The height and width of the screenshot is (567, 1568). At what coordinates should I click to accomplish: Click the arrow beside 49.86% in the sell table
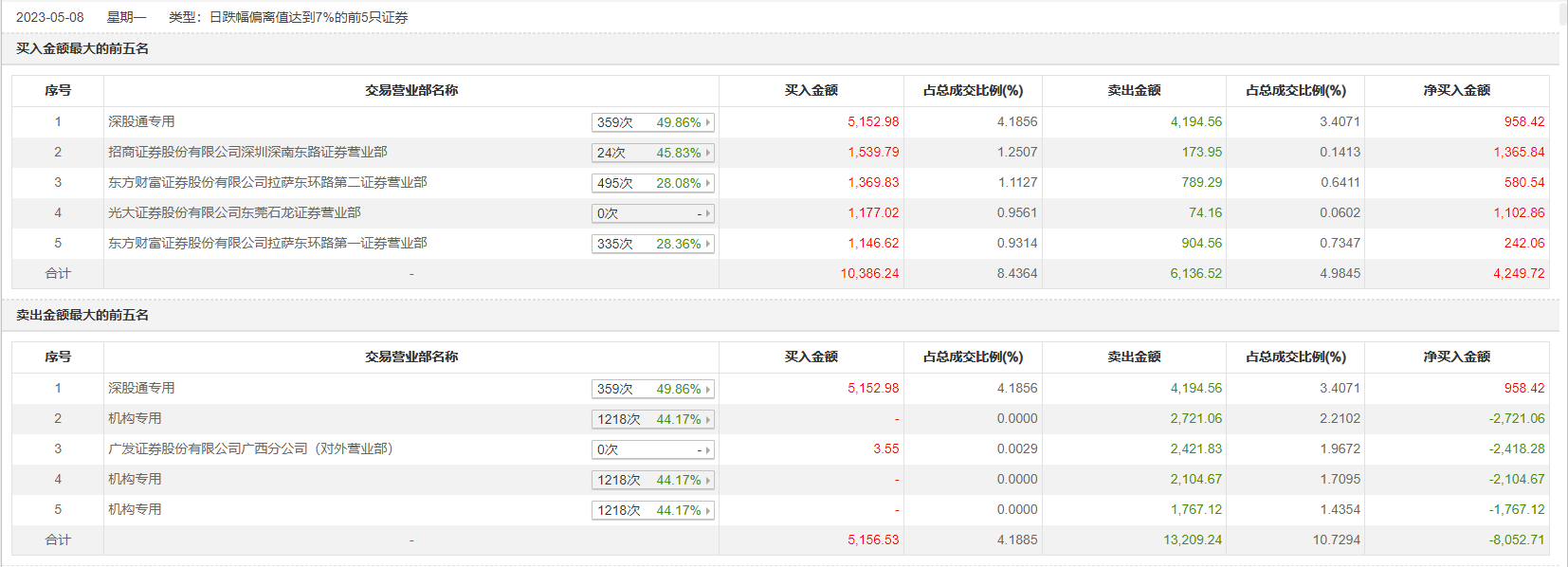(x=708, y=389)
